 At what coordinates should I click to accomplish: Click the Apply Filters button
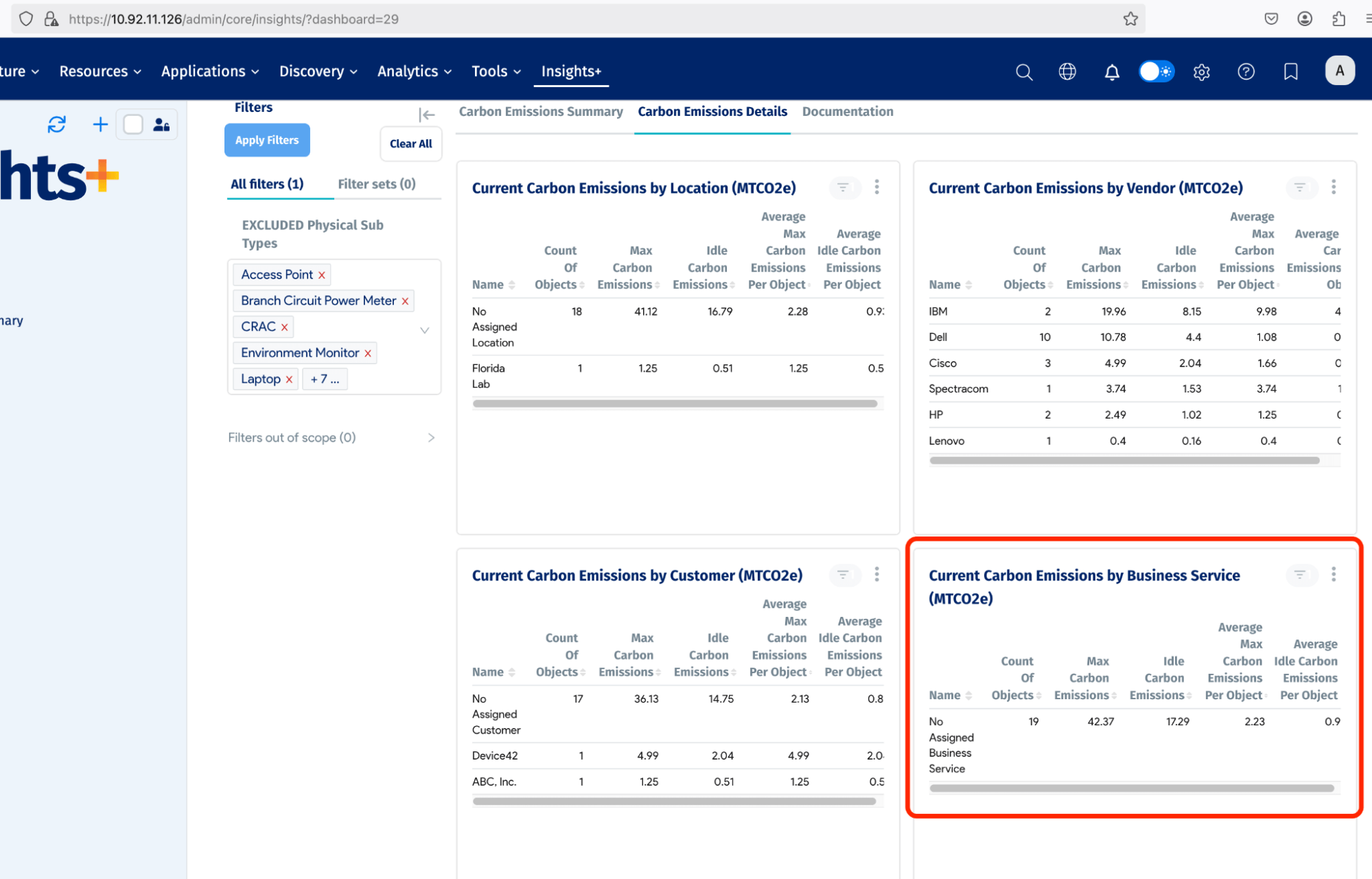[x=267, y=140]
